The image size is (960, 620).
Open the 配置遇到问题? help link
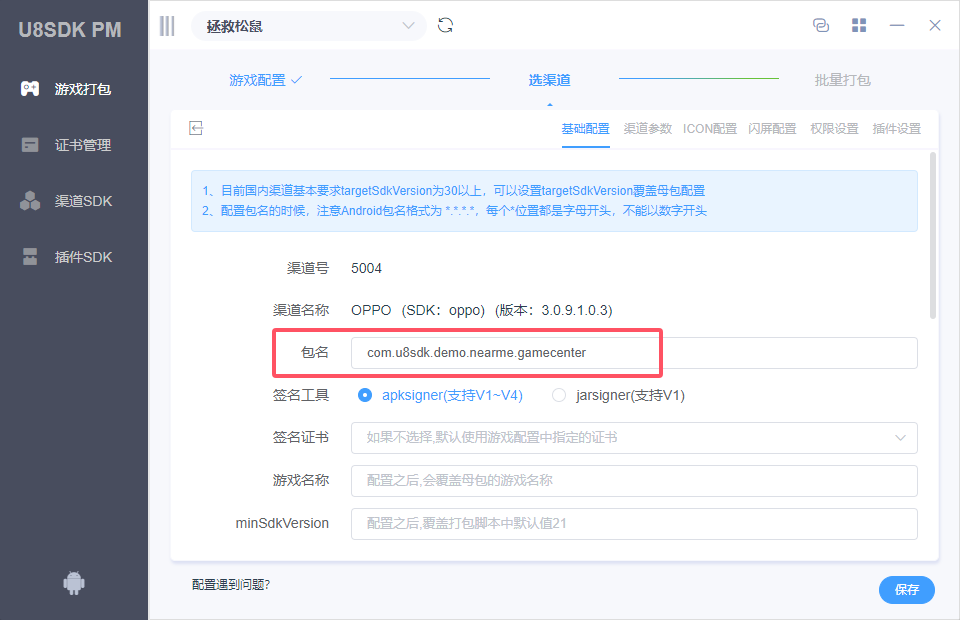[x=231, y=585]
